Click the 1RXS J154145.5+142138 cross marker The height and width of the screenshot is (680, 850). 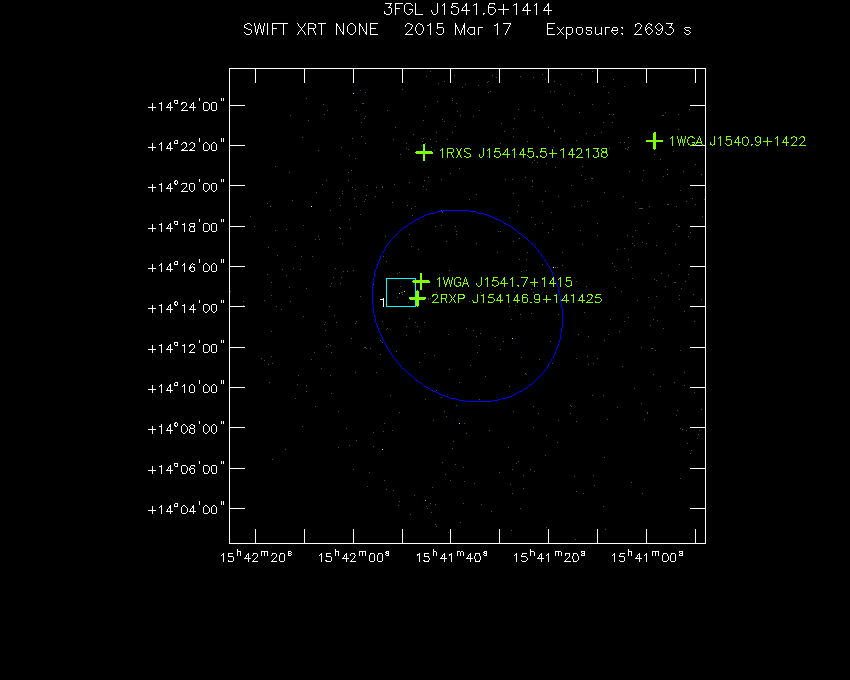424,153
